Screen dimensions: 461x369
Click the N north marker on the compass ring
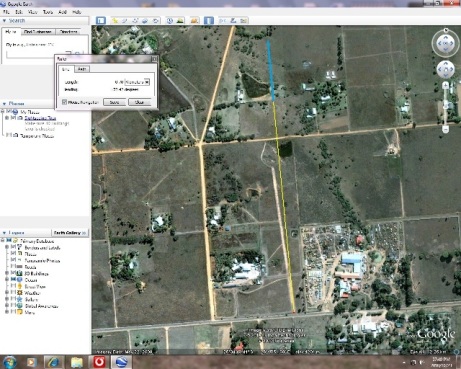click(x=446, y=30)
